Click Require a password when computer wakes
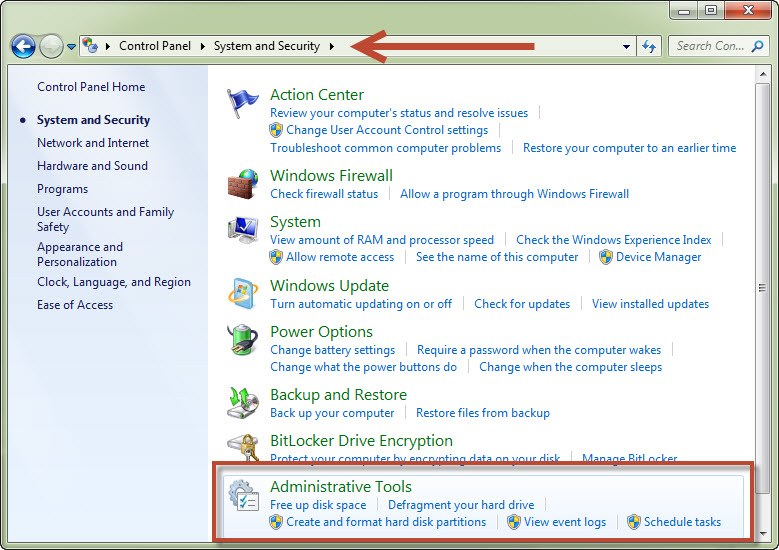The image size is (779, 550). point(539,350)
